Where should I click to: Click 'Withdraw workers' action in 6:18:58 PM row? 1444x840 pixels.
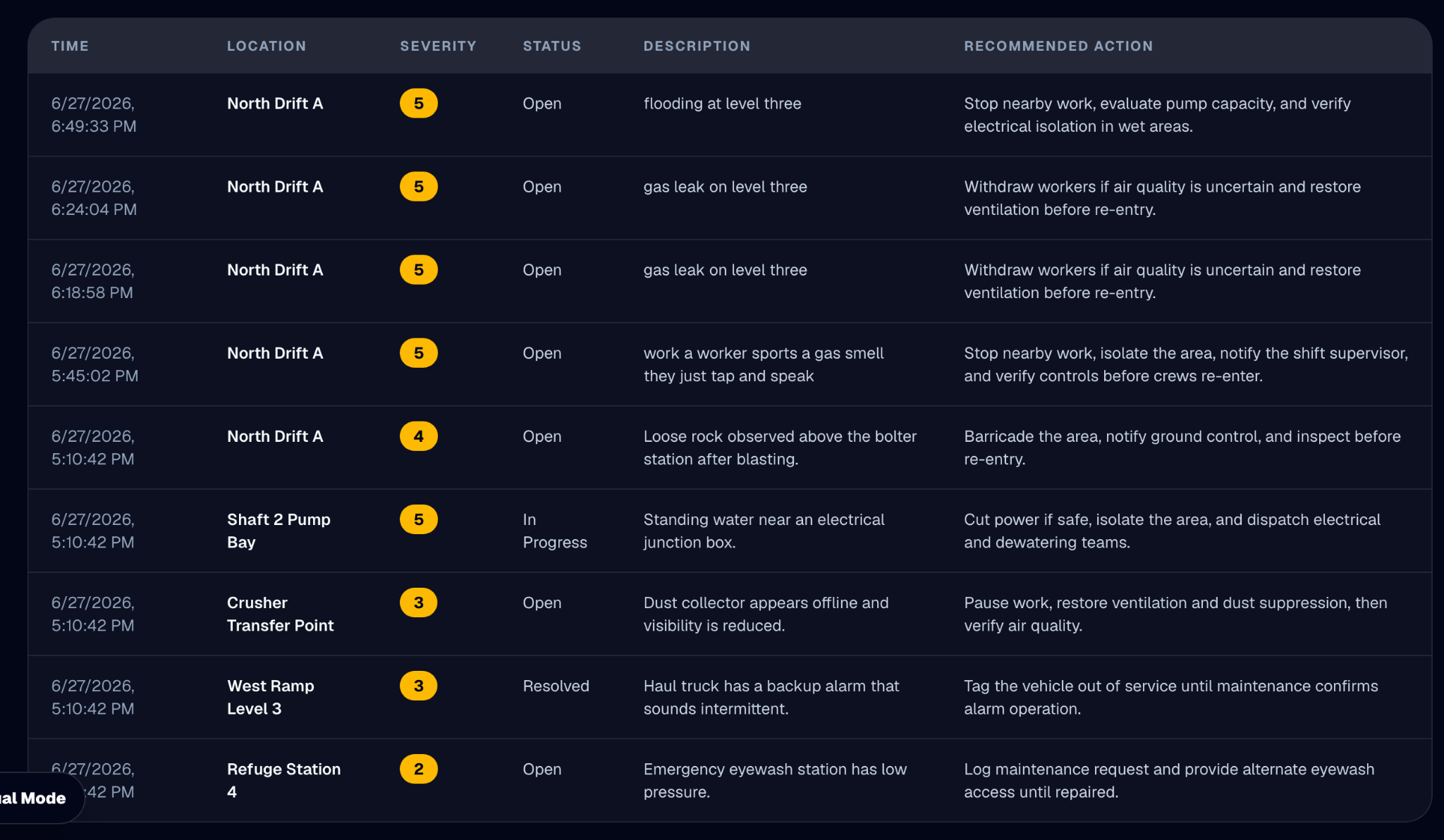click(1162, 281)
